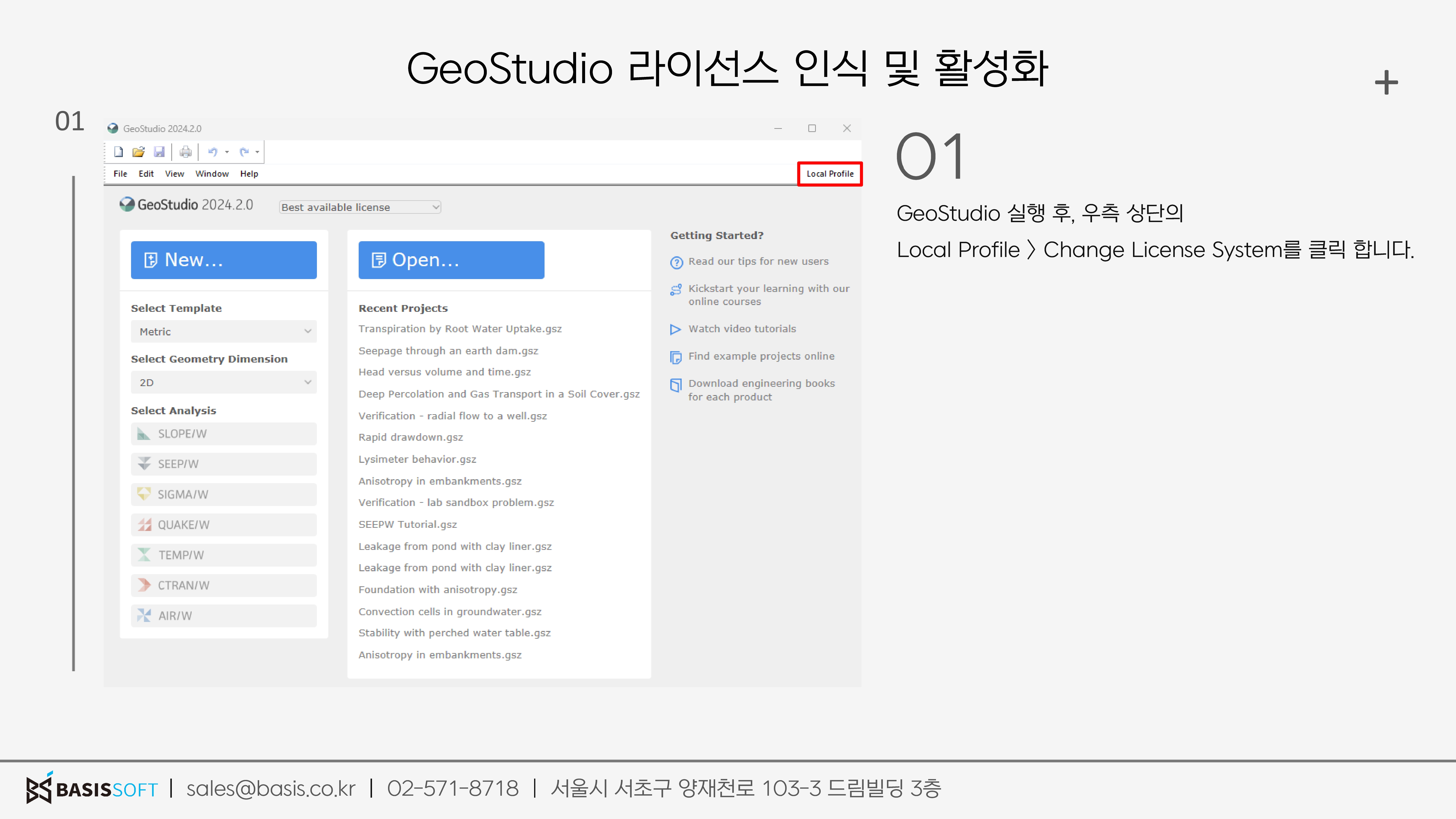This screenshot has width=1456, height=819.
Task: Click Watch video tutorials link
Action: click(742, 329)
